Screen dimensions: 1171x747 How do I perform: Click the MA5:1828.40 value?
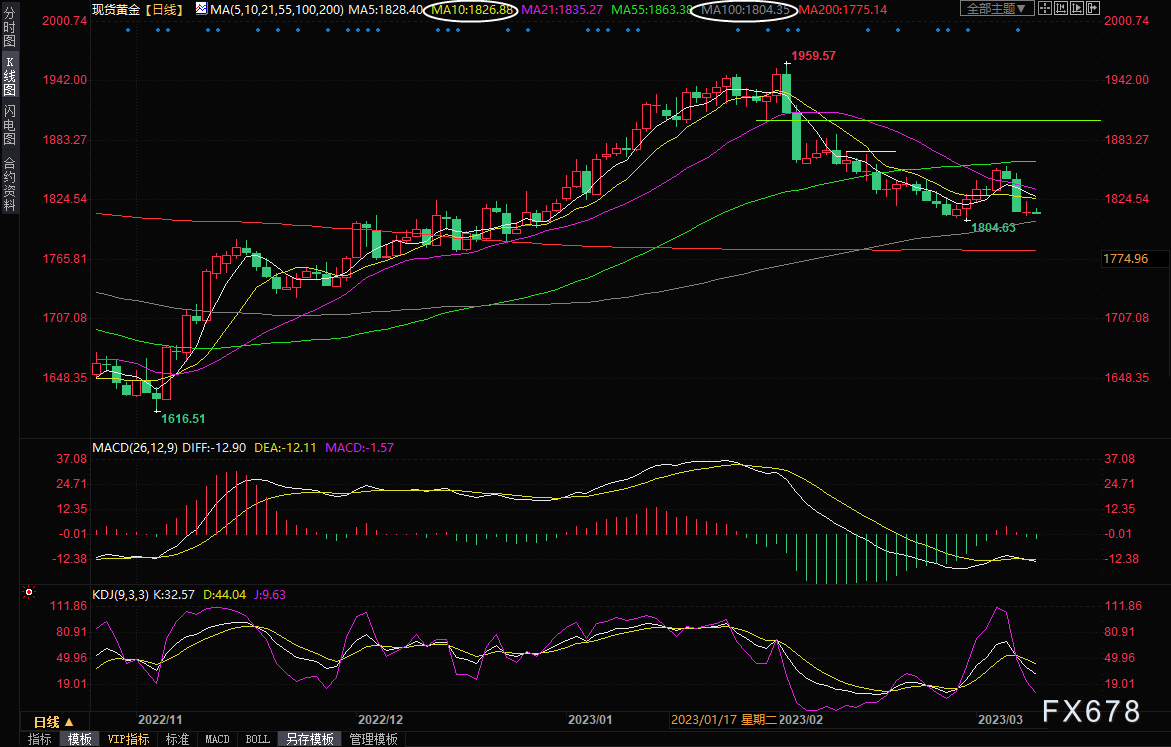click(385, 10)
